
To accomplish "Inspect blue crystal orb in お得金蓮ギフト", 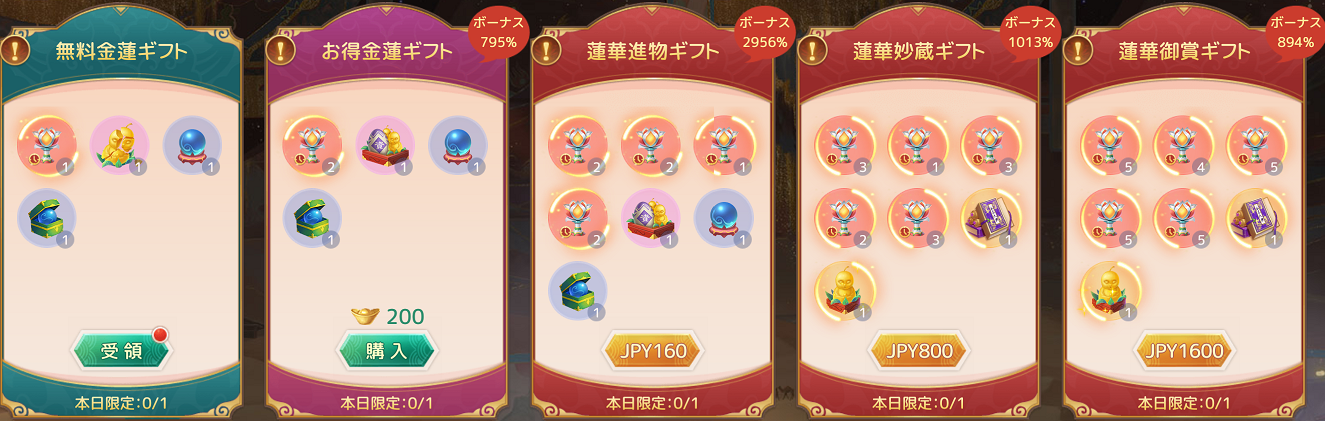I will 458,145.
